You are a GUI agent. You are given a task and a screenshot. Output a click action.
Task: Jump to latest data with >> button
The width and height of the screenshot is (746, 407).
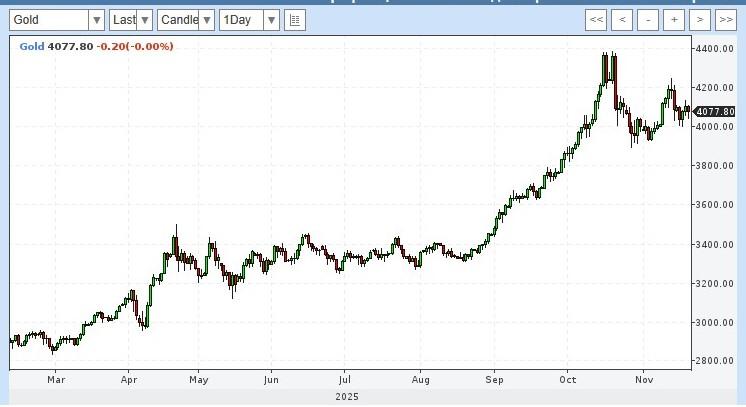[726, 20]
